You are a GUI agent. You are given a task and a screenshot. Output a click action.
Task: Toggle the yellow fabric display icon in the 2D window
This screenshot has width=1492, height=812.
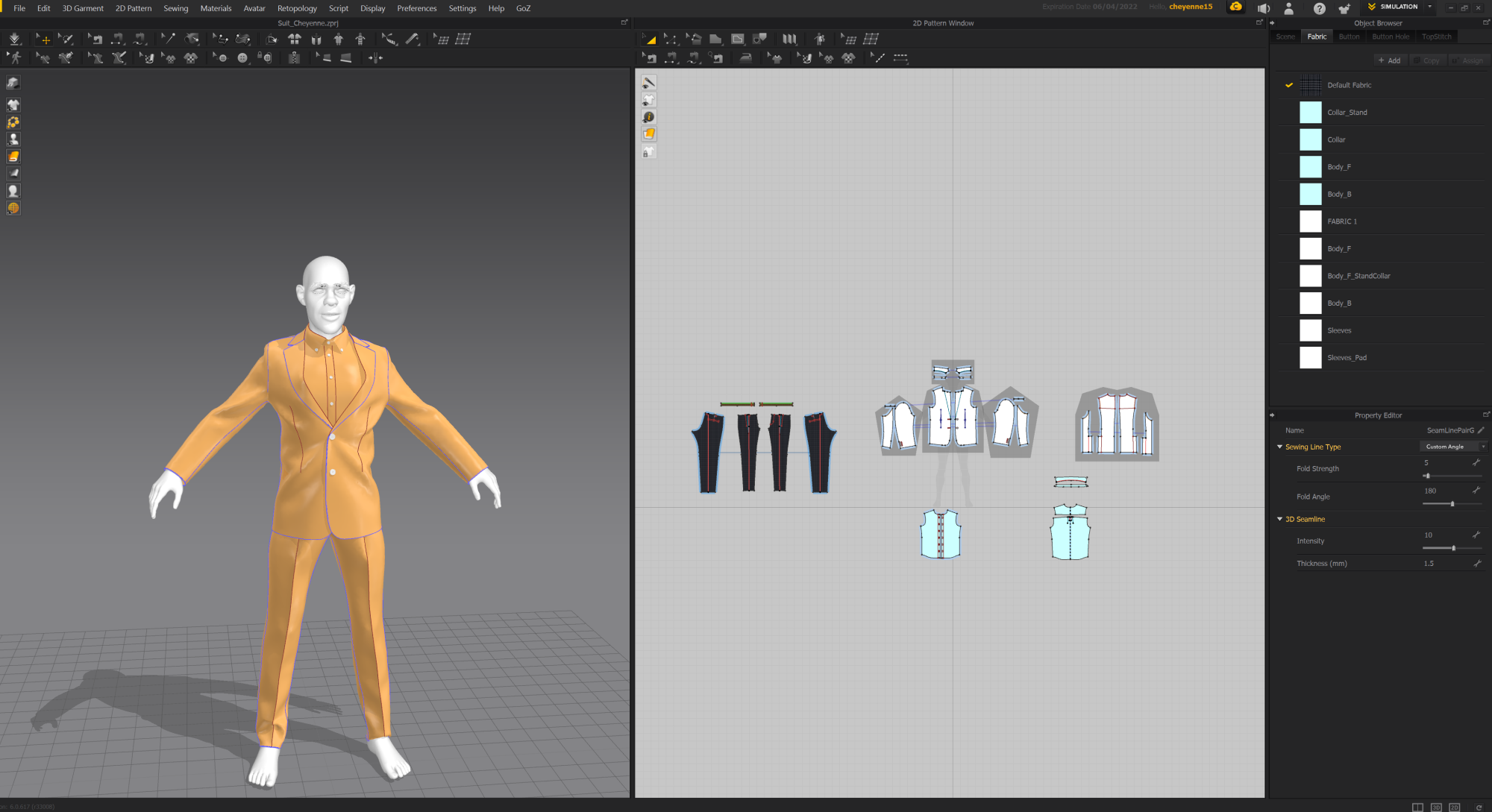649,134
